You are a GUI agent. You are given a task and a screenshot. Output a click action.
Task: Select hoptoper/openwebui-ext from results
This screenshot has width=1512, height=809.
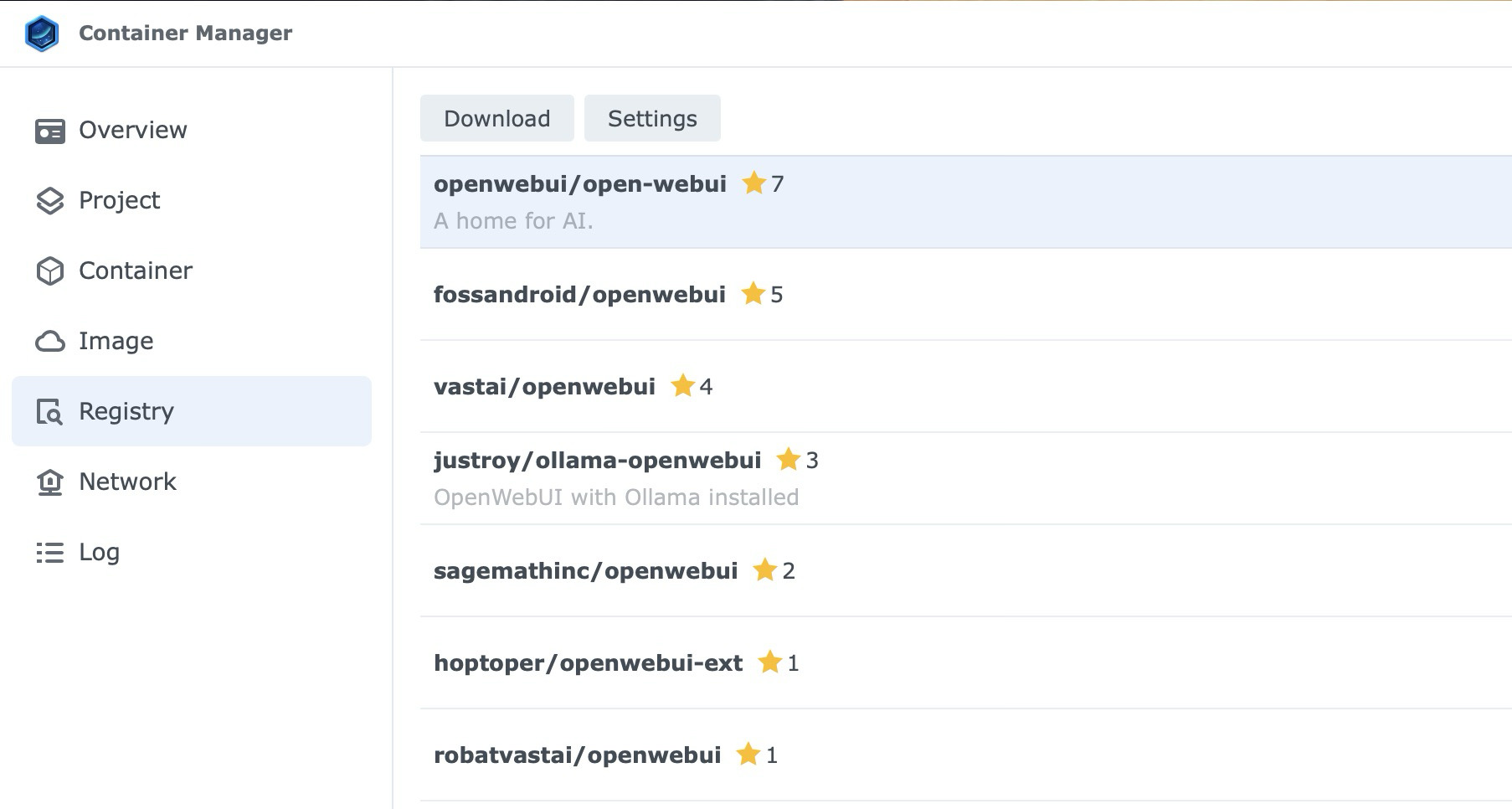click(x=588, y=662)
